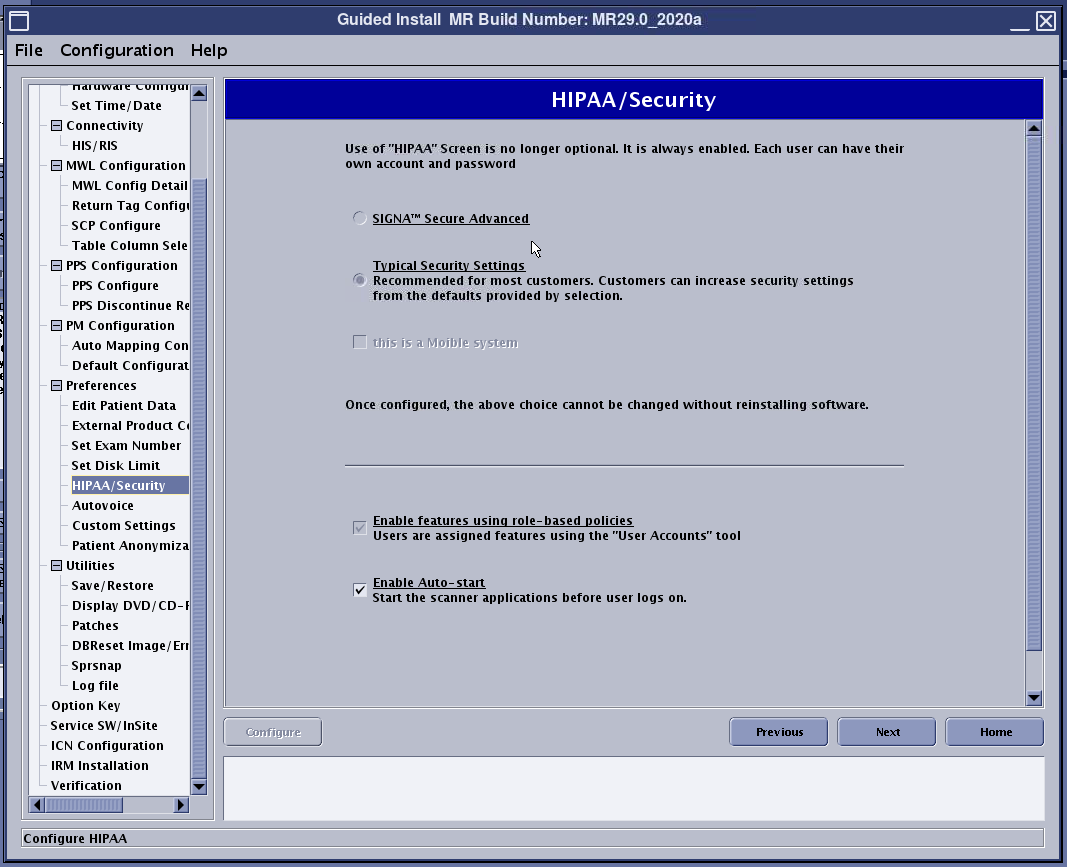Collapse the PPS Configuration node
Image resolution: width=1067 pixels, height=867 pixels.
(56, 266)
